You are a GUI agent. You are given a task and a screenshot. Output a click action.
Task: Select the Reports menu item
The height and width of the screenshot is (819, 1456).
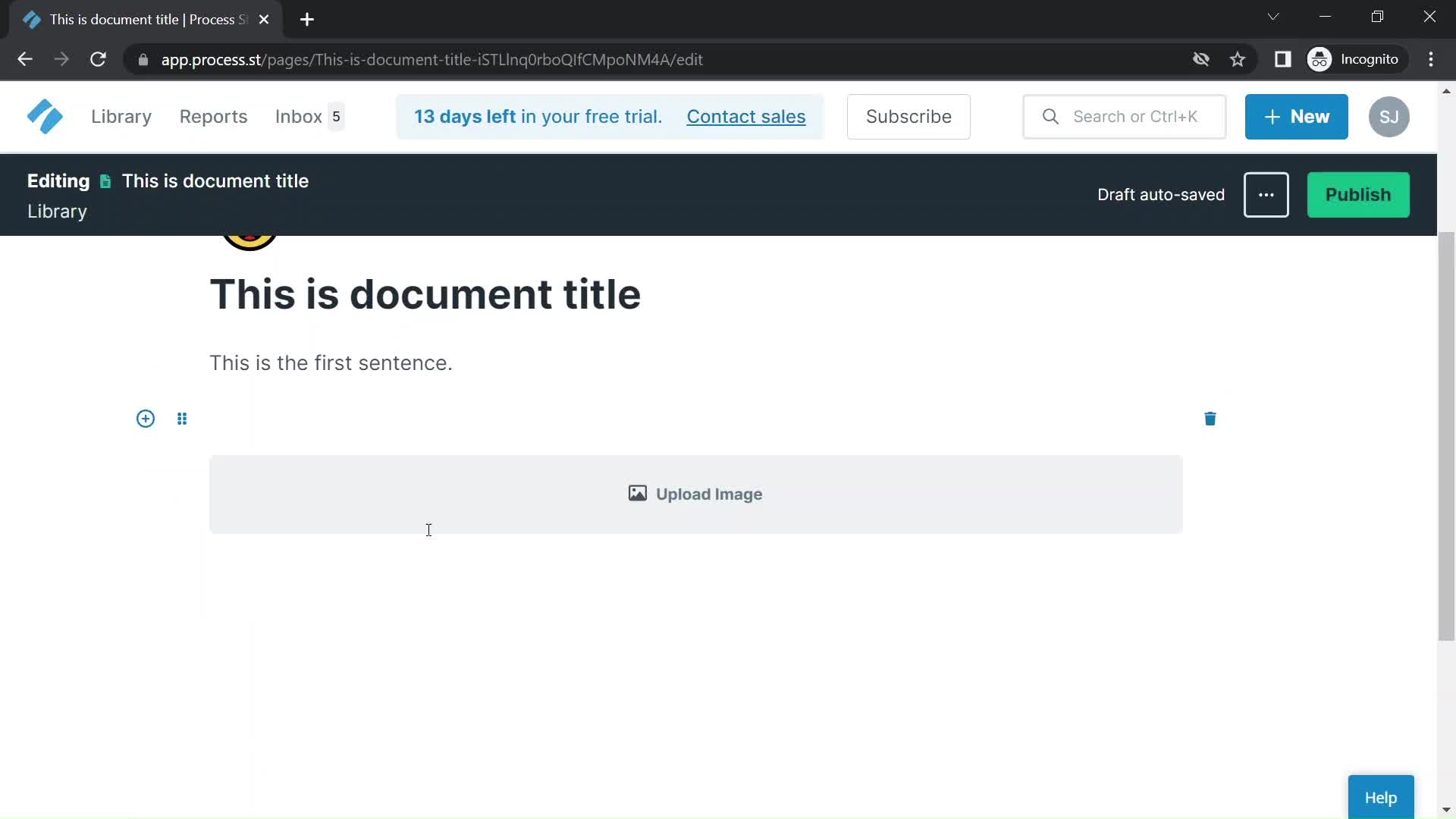[213, 116]
